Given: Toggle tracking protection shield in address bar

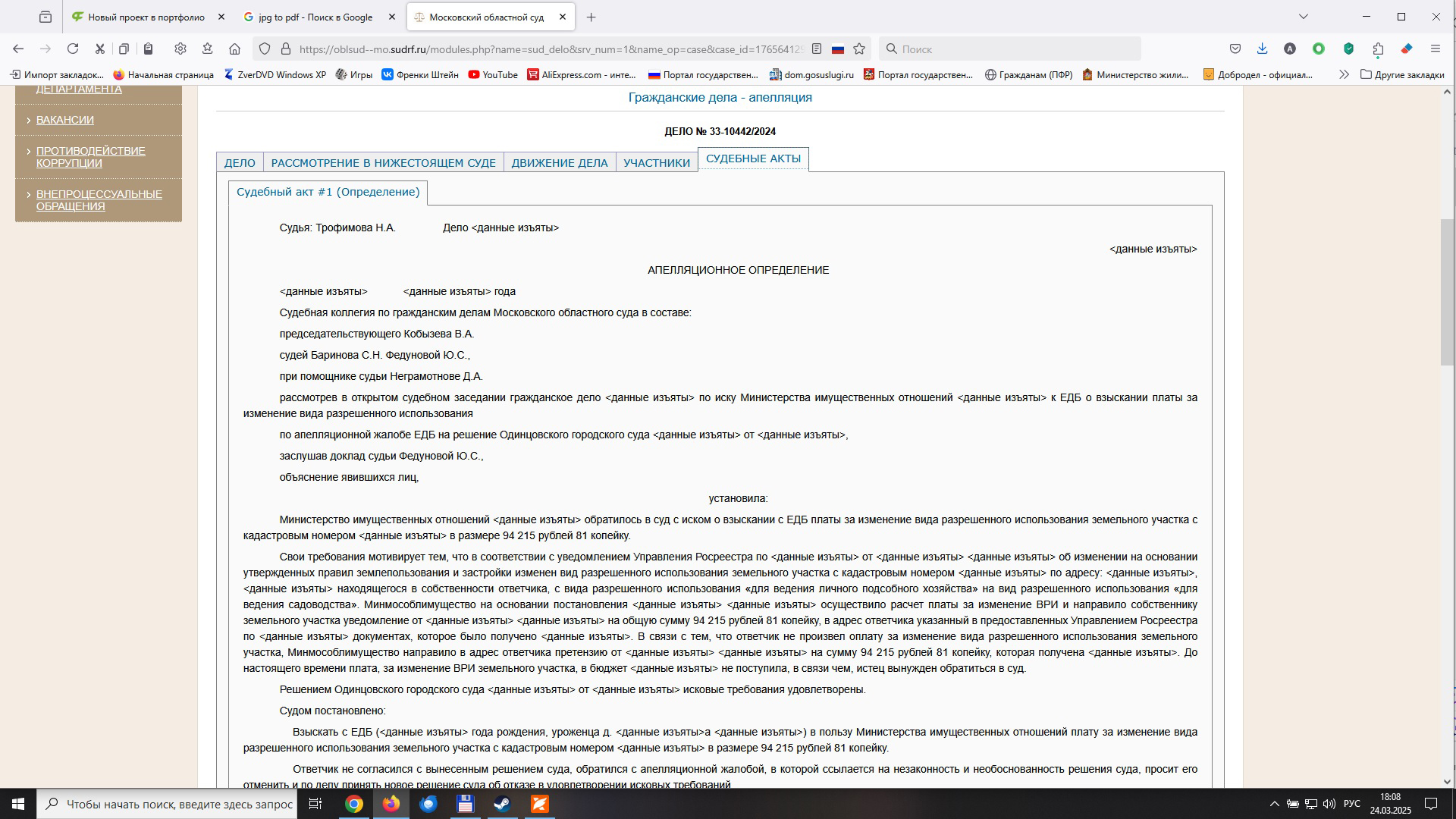Looking at the screenshot, I should [264, 49].
